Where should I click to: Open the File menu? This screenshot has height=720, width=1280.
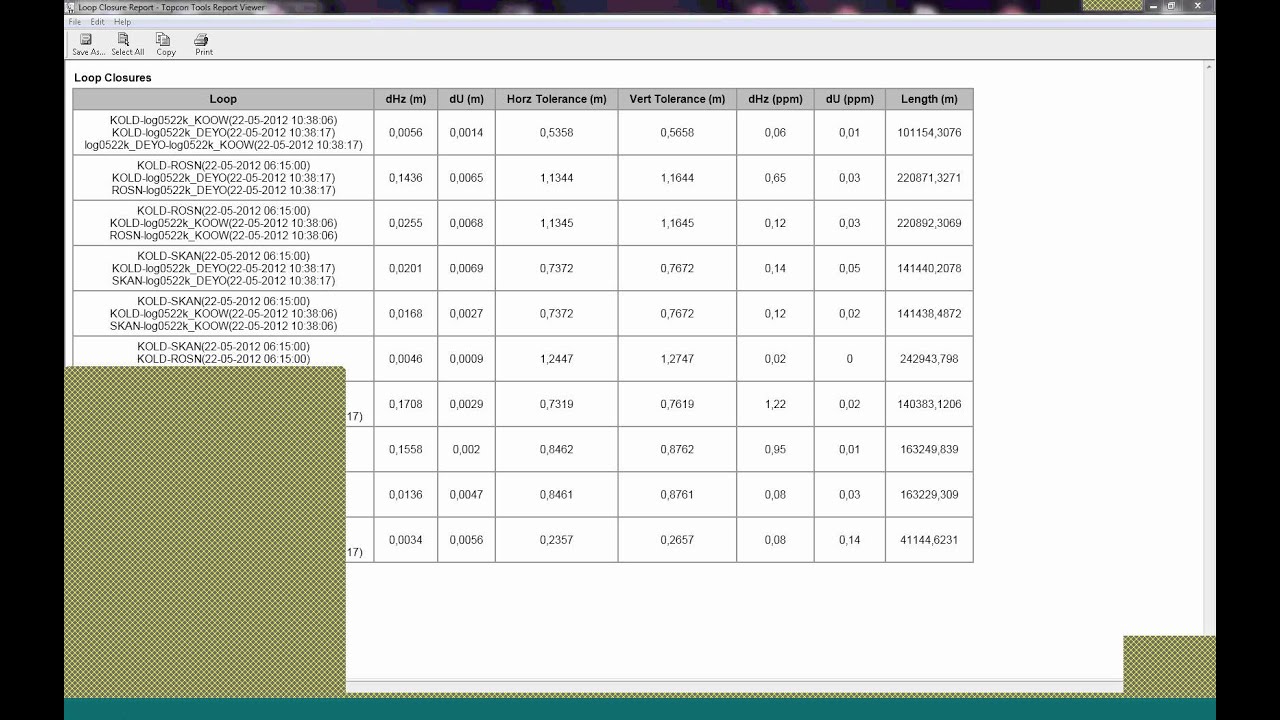tap(74, 21)
